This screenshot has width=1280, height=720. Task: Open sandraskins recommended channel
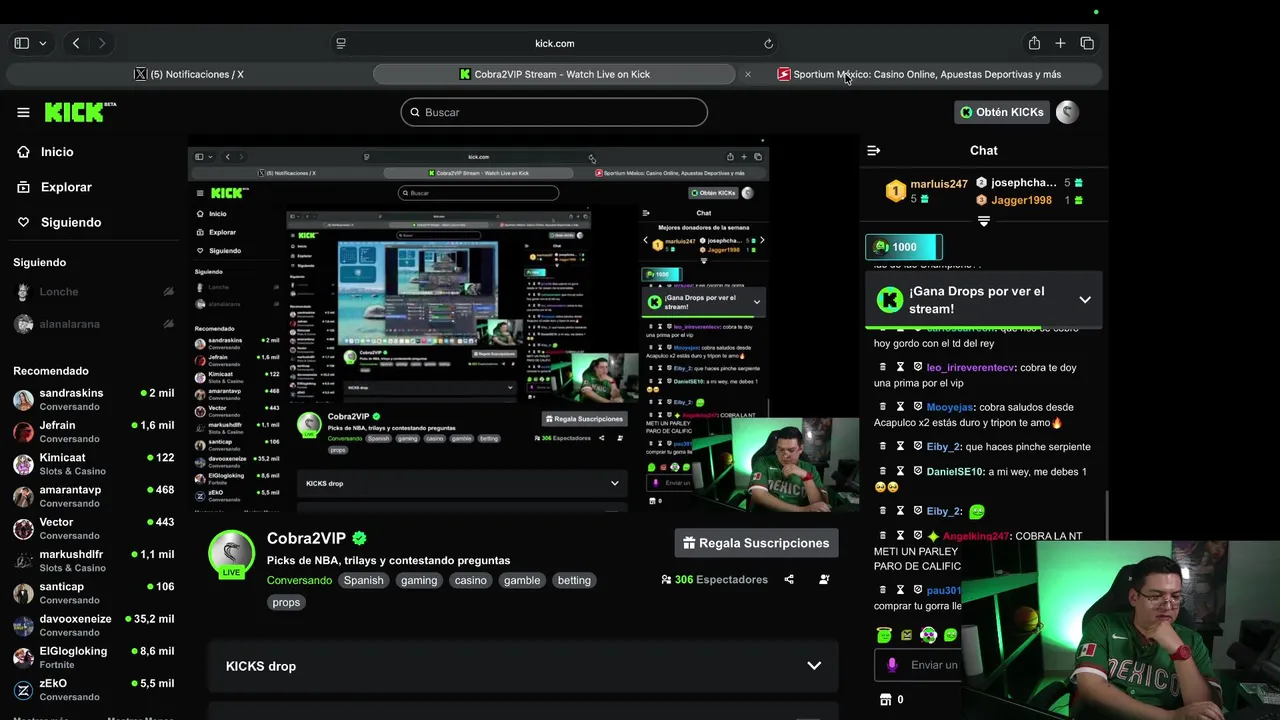[93, 399]
